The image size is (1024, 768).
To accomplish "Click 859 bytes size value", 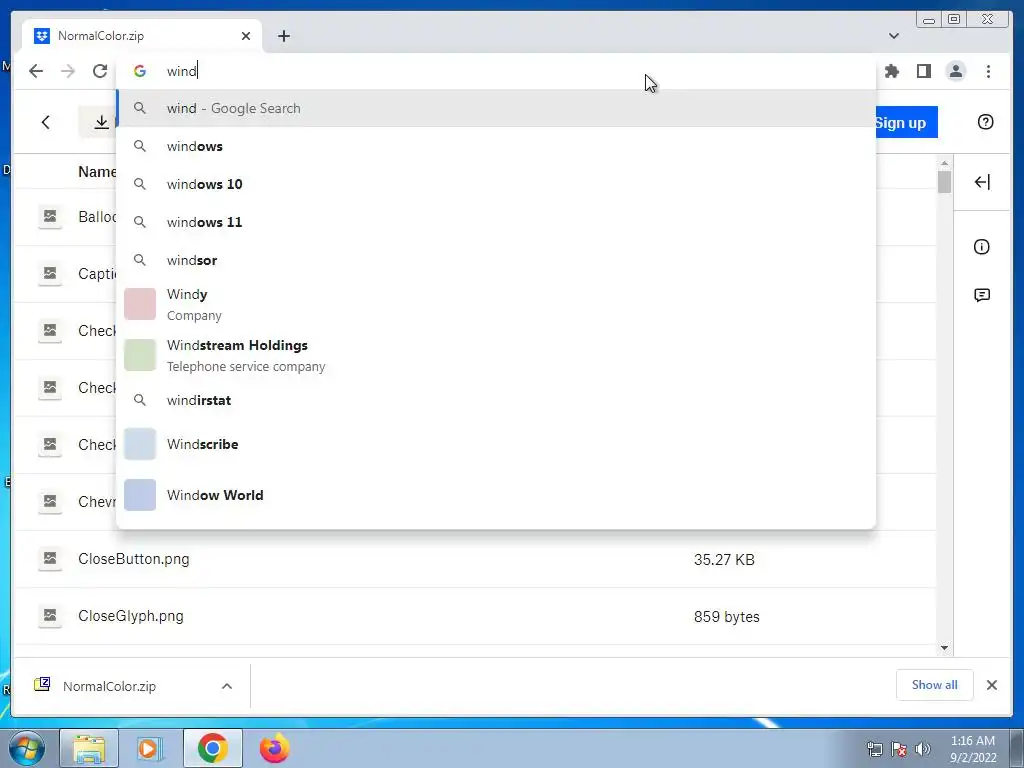I will pyautogui.click(x=727, y=616).
